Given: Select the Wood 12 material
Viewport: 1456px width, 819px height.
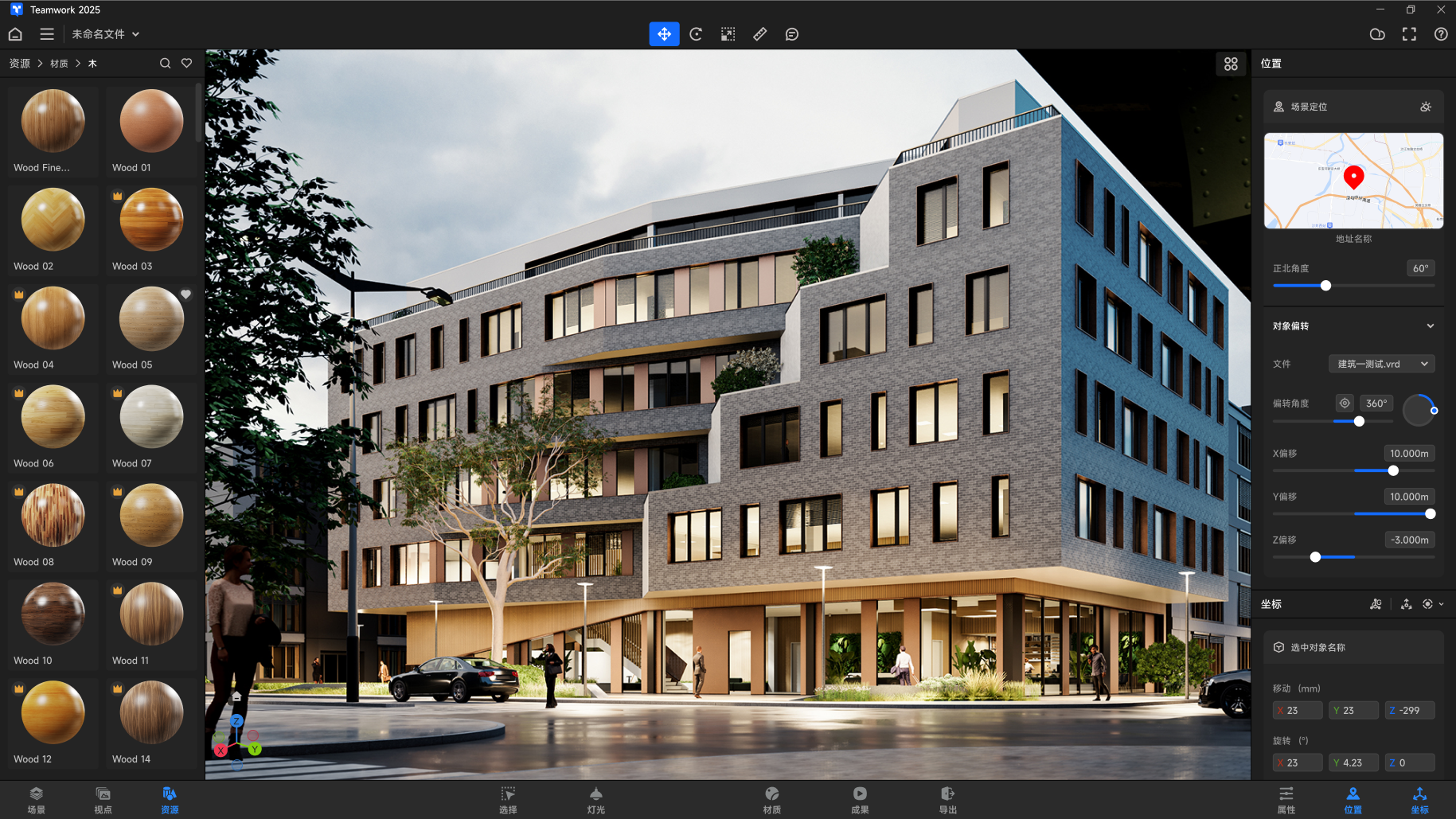Looking at the screenshot, I should coord(53,723).
